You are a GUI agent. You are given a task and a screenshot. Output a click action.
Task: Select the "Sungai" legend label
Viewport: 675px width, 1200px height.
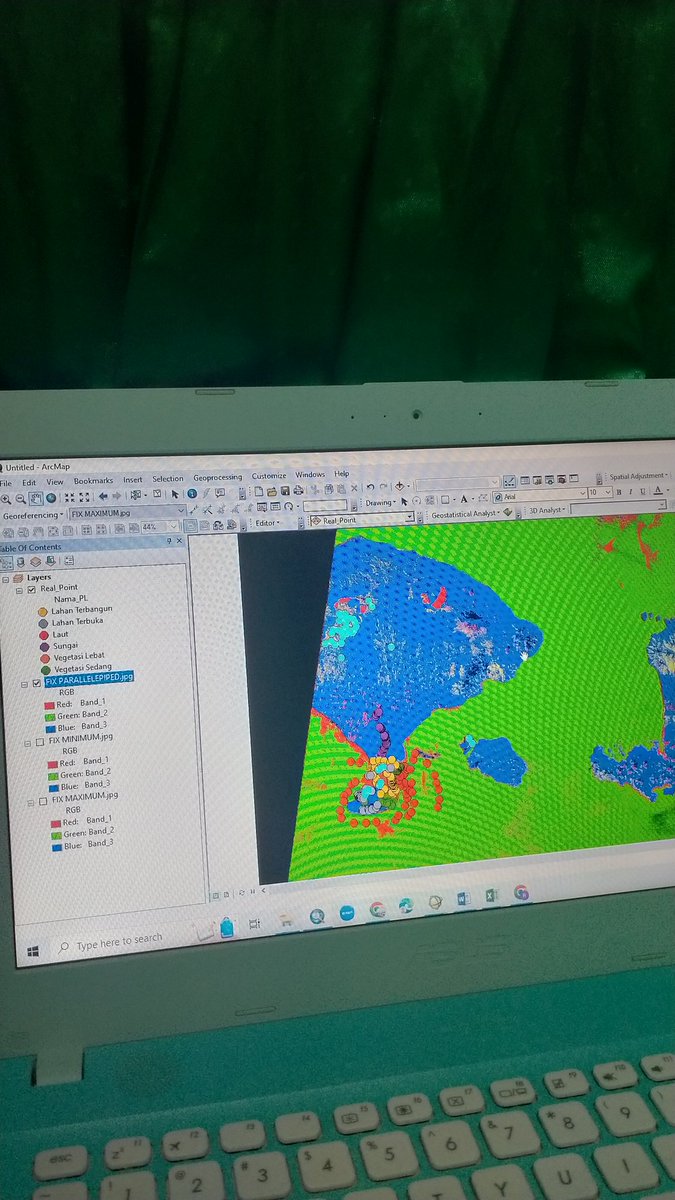[66, 646]
